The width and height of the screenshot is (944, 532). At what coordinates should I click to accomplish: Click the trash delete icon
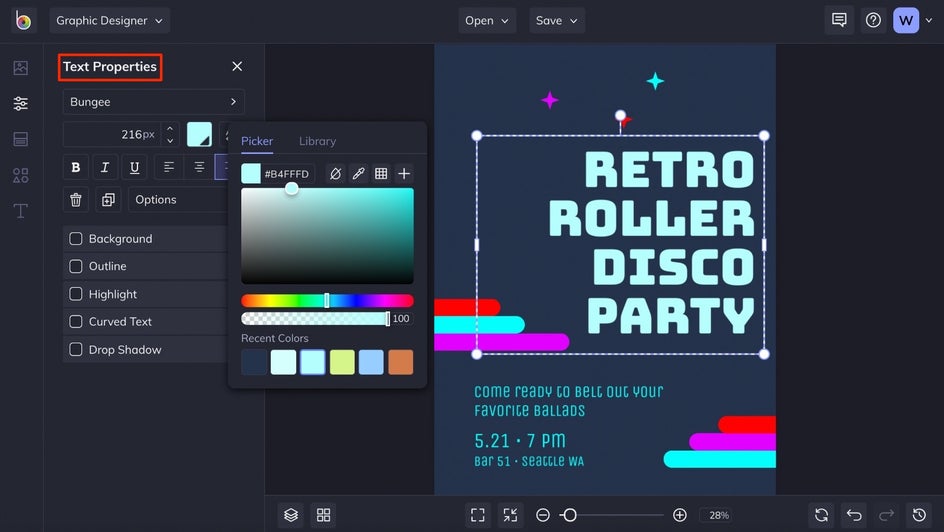coord(76,200)
